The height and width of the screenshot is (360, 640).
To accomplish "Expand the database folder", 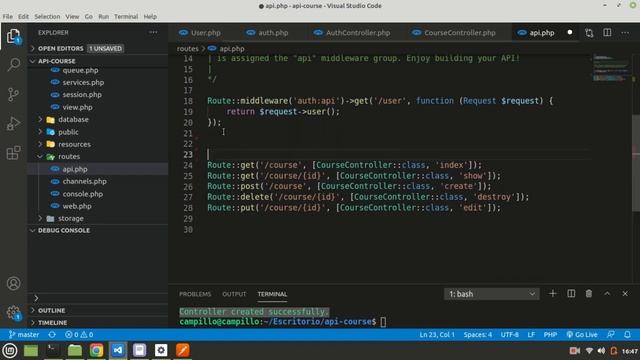I will pos(98,119).
